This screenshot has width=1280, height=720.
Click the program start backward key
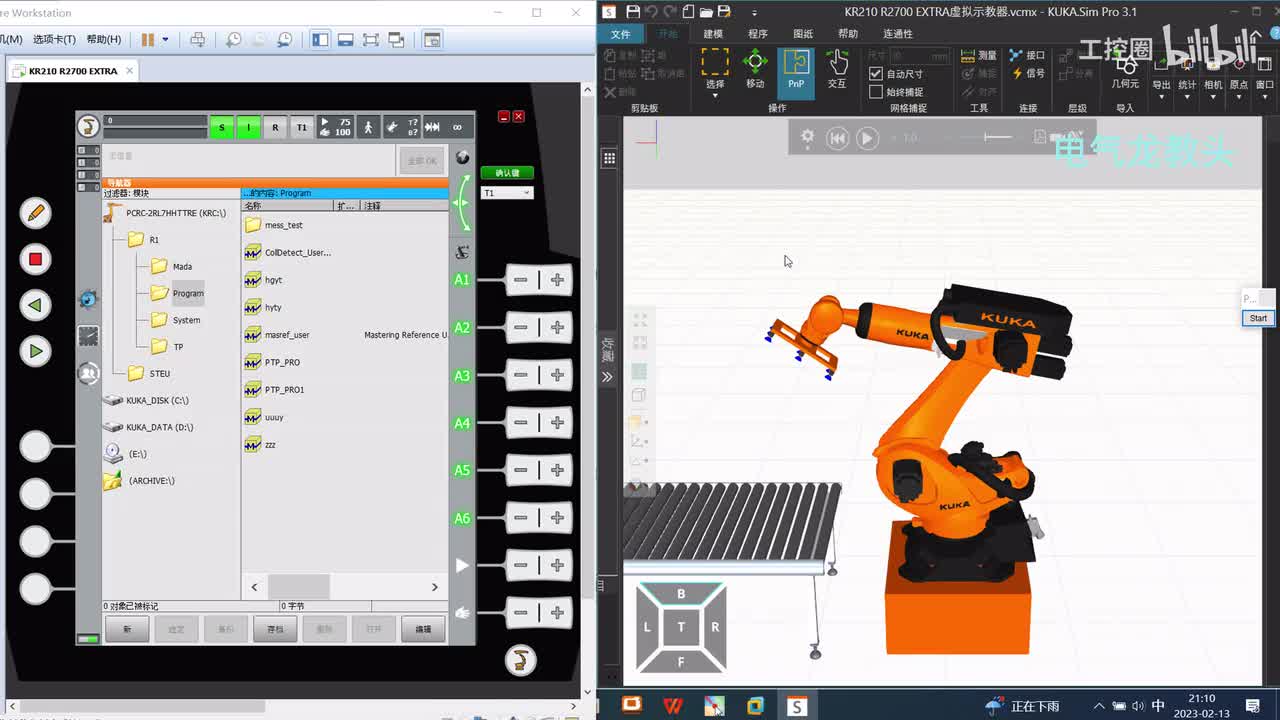pos(35,305)
